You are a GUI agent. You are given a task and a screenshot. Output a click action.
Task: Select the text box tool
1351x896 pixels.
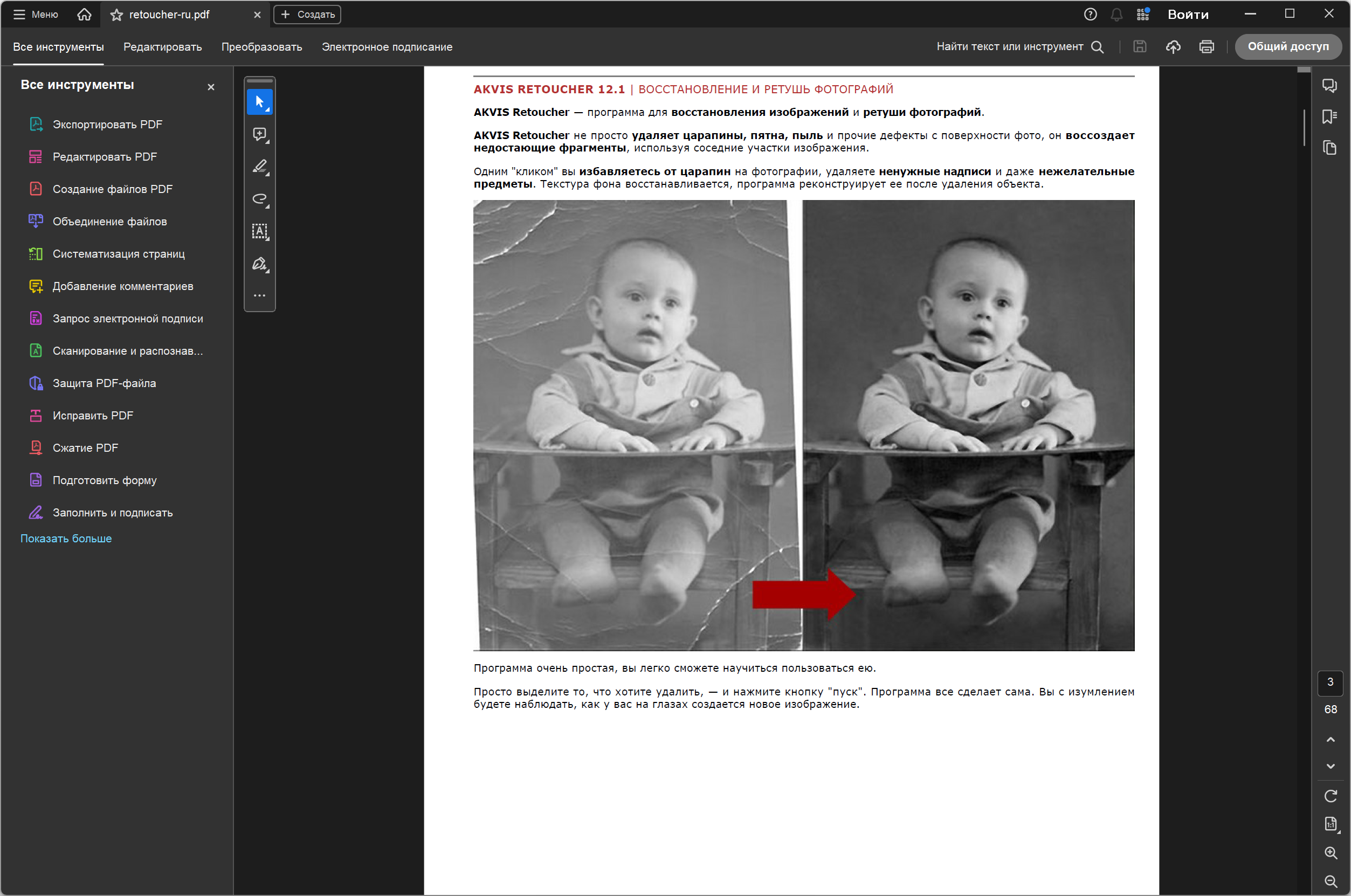click(x=259, y=231)
